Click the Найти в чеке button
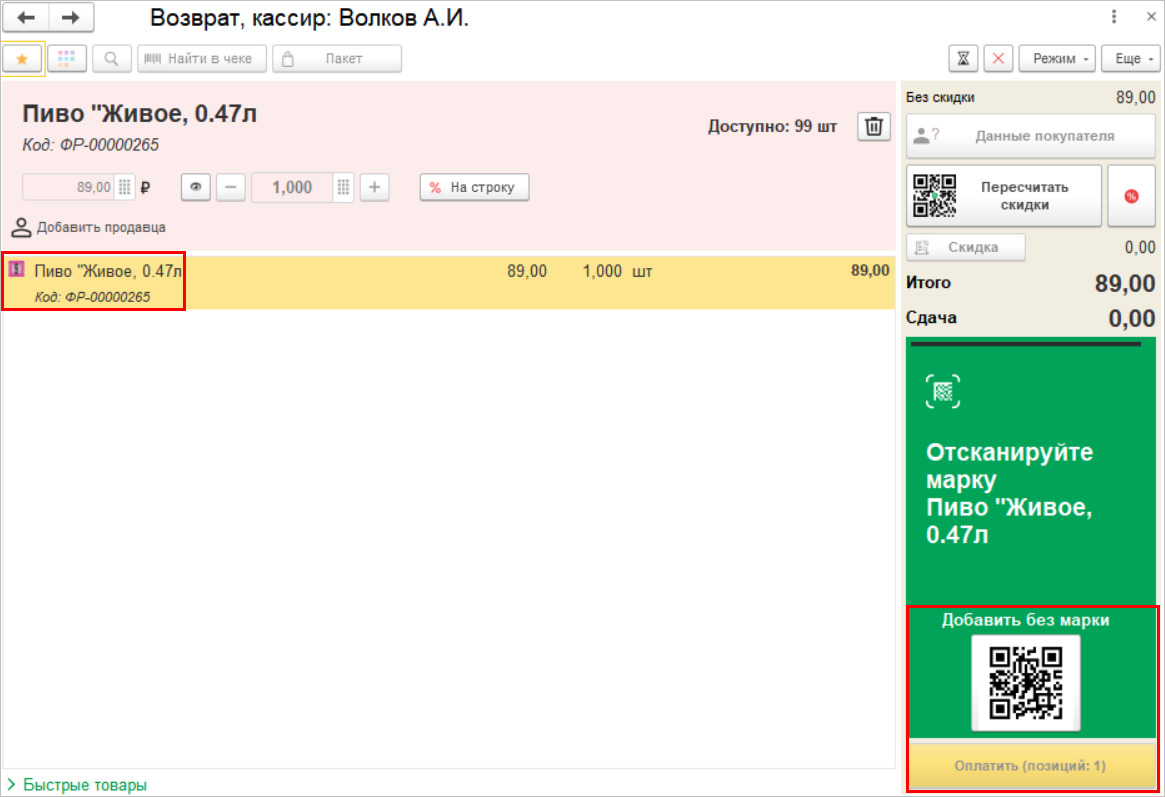This screenshot has height=797, width=1165. click(201, 59)
